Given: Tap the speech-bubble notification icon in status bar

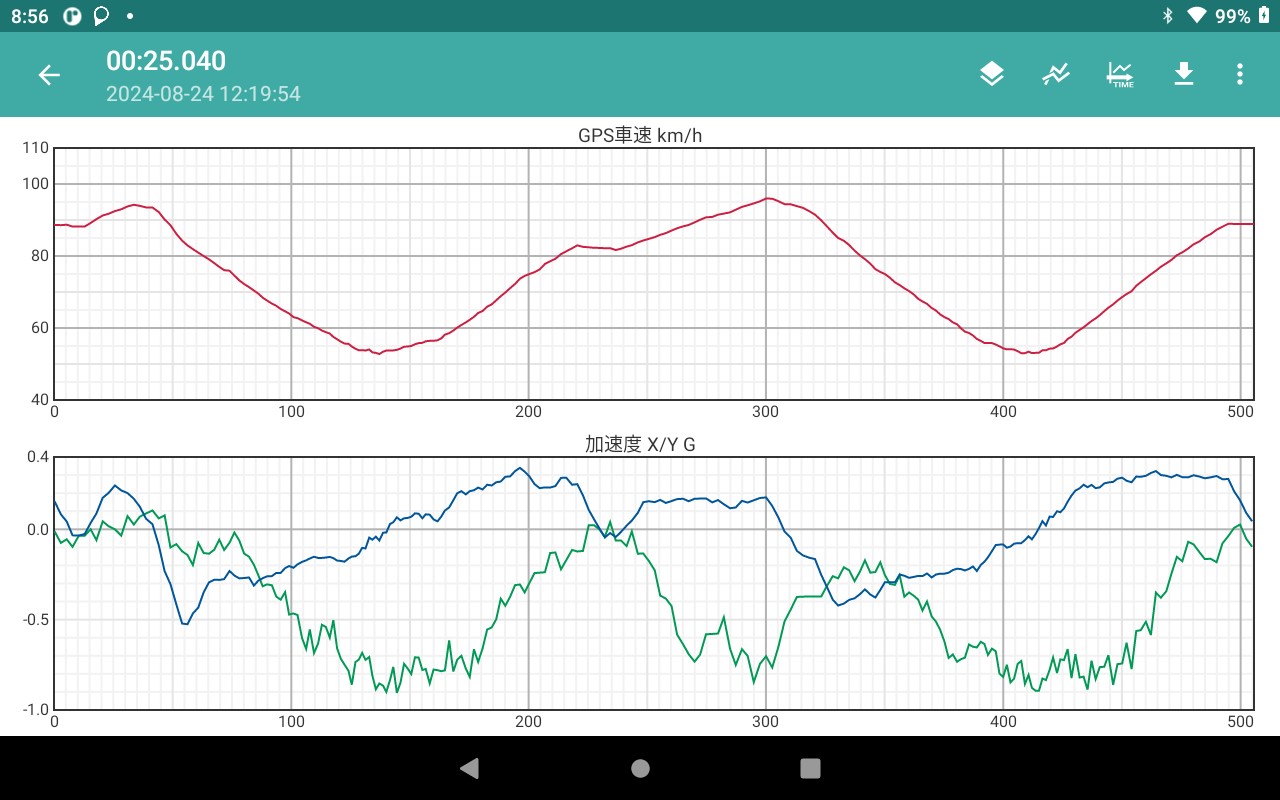Looking at the screenshot, I should 101,16.
